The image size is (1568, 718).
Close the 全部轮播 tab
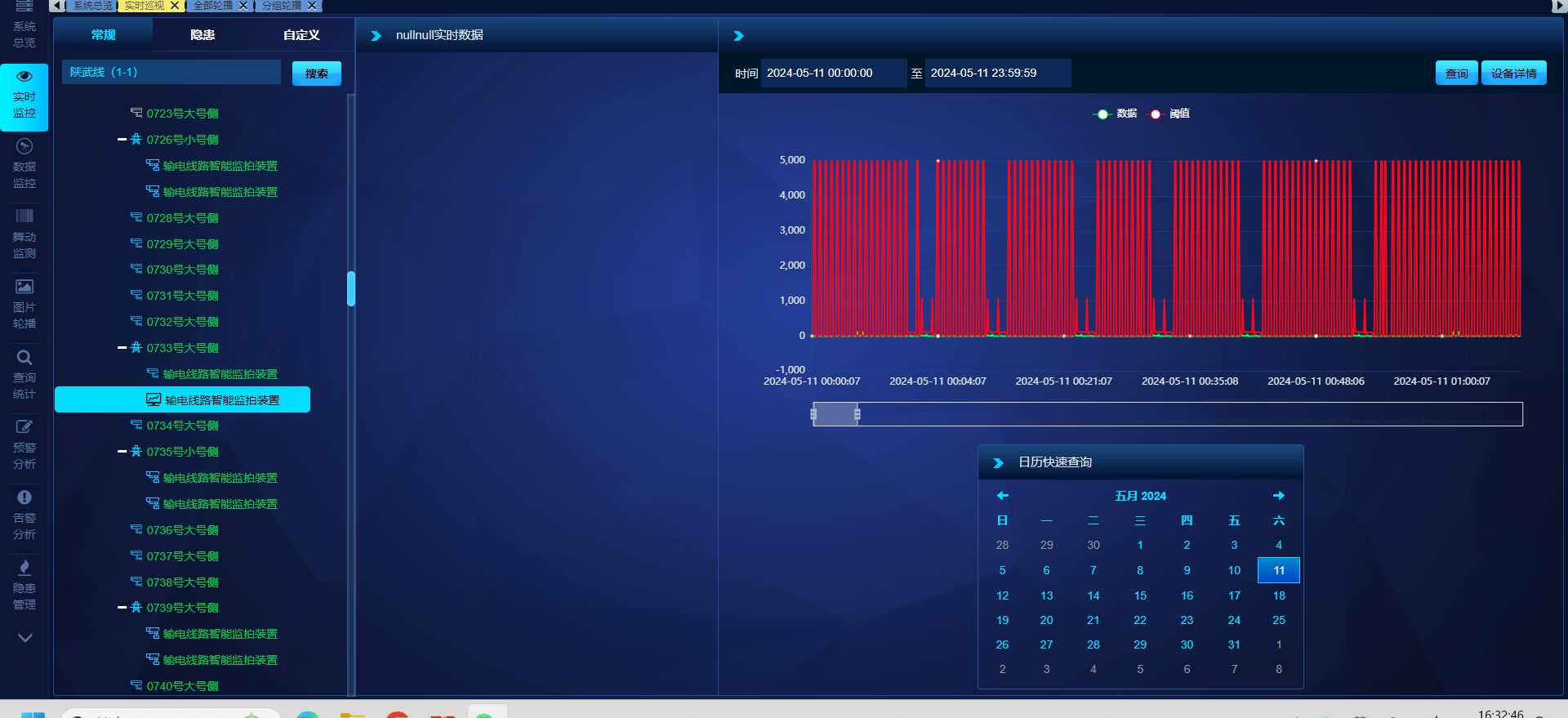click(x=243, y=6)
